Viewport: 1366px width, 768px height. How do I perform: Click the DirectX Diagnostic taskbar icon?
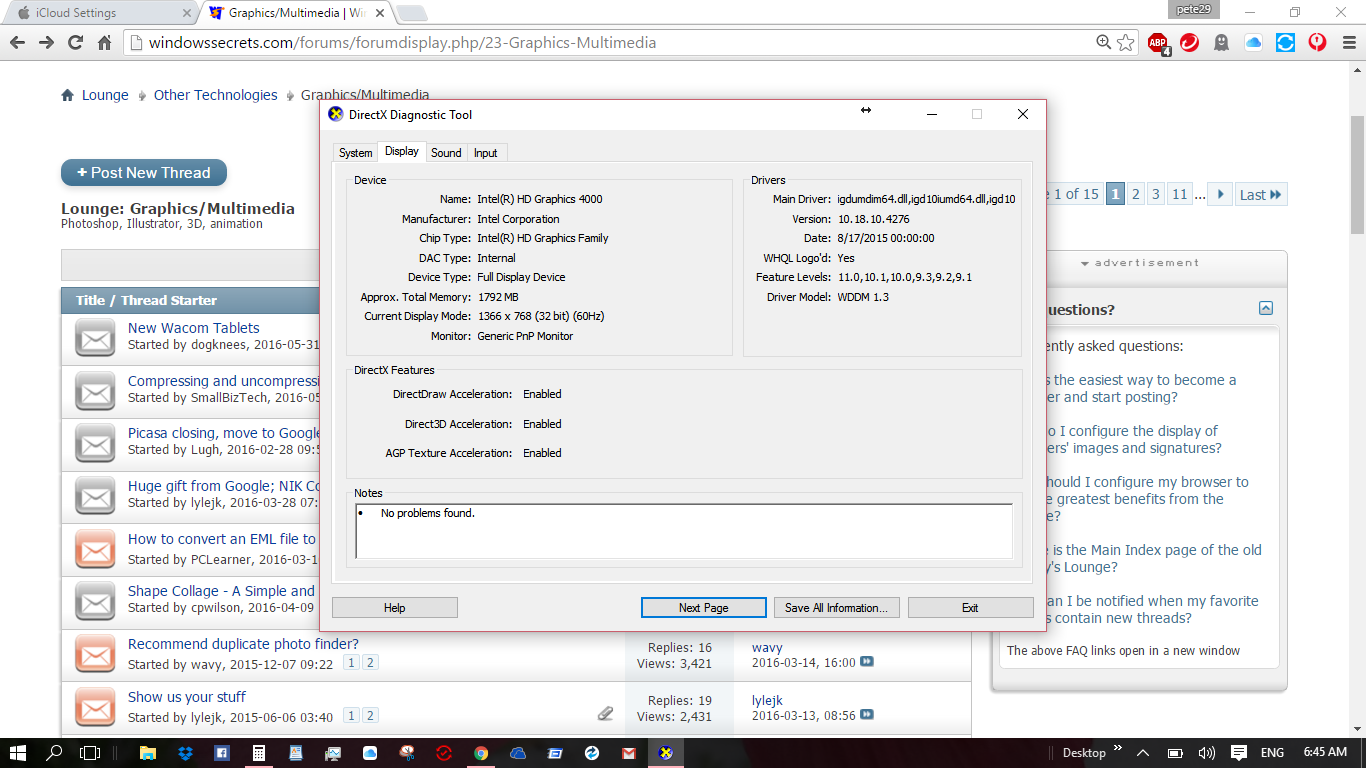[665, 752]
